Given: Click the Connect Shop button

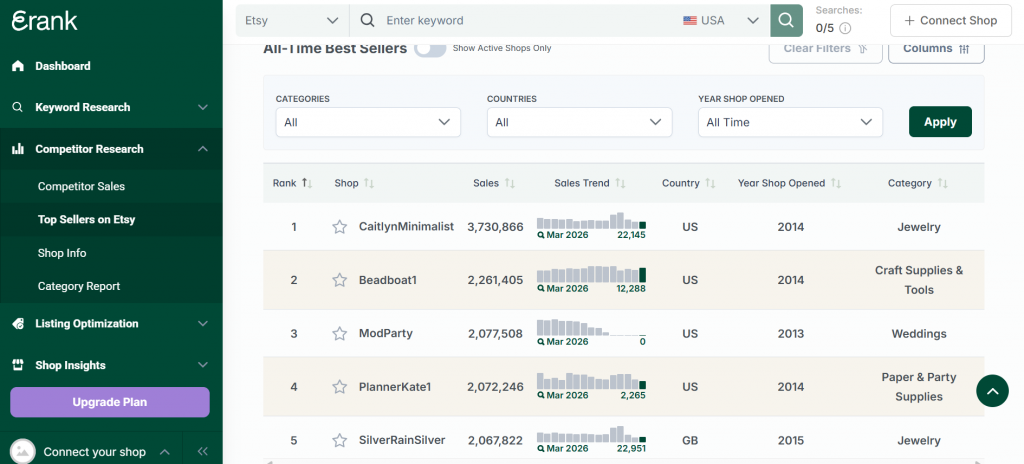Looking at the screenshot, I should (x=950, y=20).
